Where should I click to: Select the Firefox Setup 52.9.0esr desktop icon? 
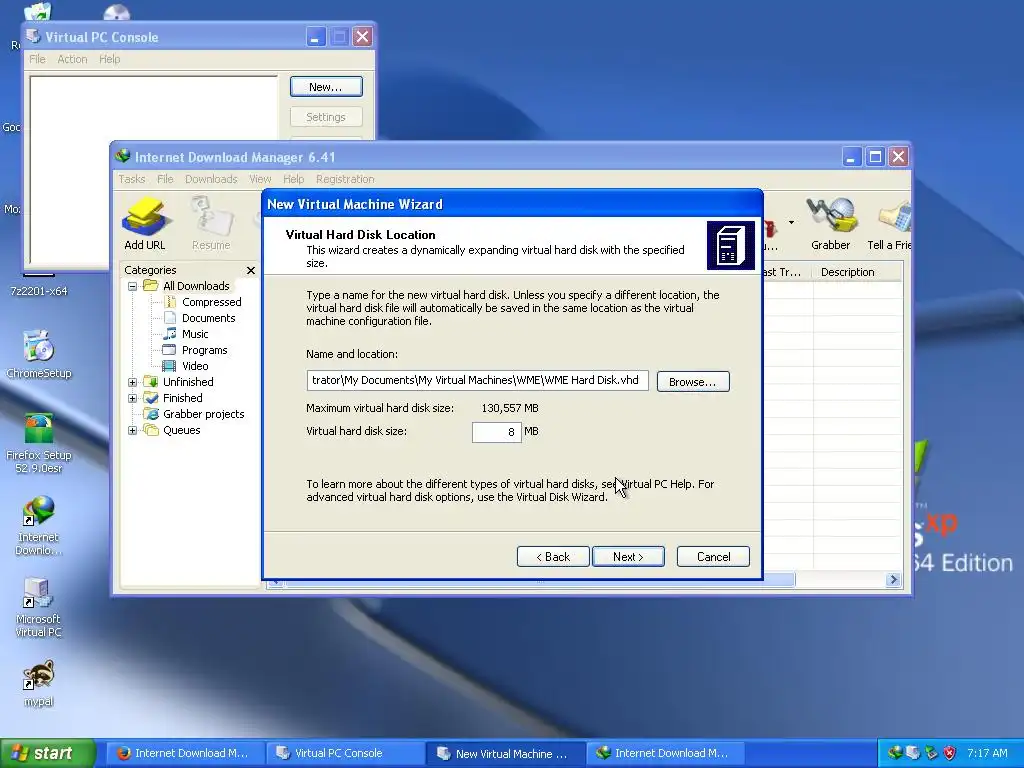tap(39, 443)
